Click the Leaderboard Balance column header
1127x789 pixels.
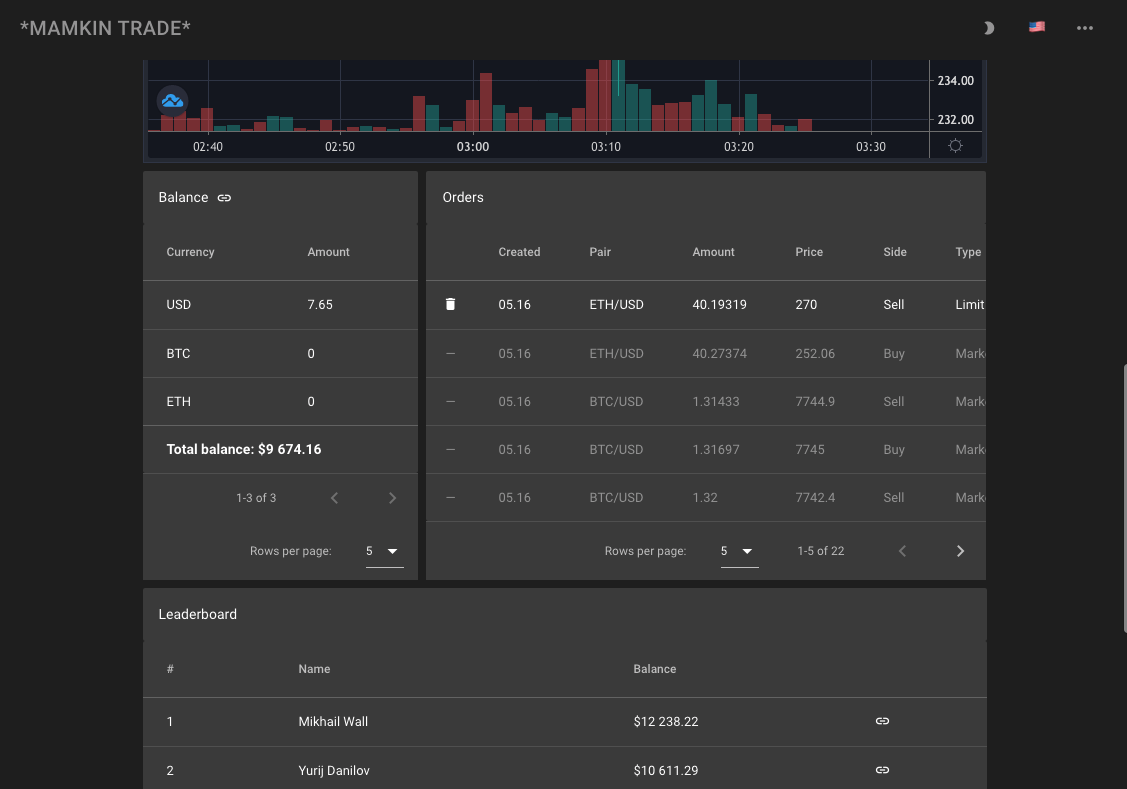(654, 669)
